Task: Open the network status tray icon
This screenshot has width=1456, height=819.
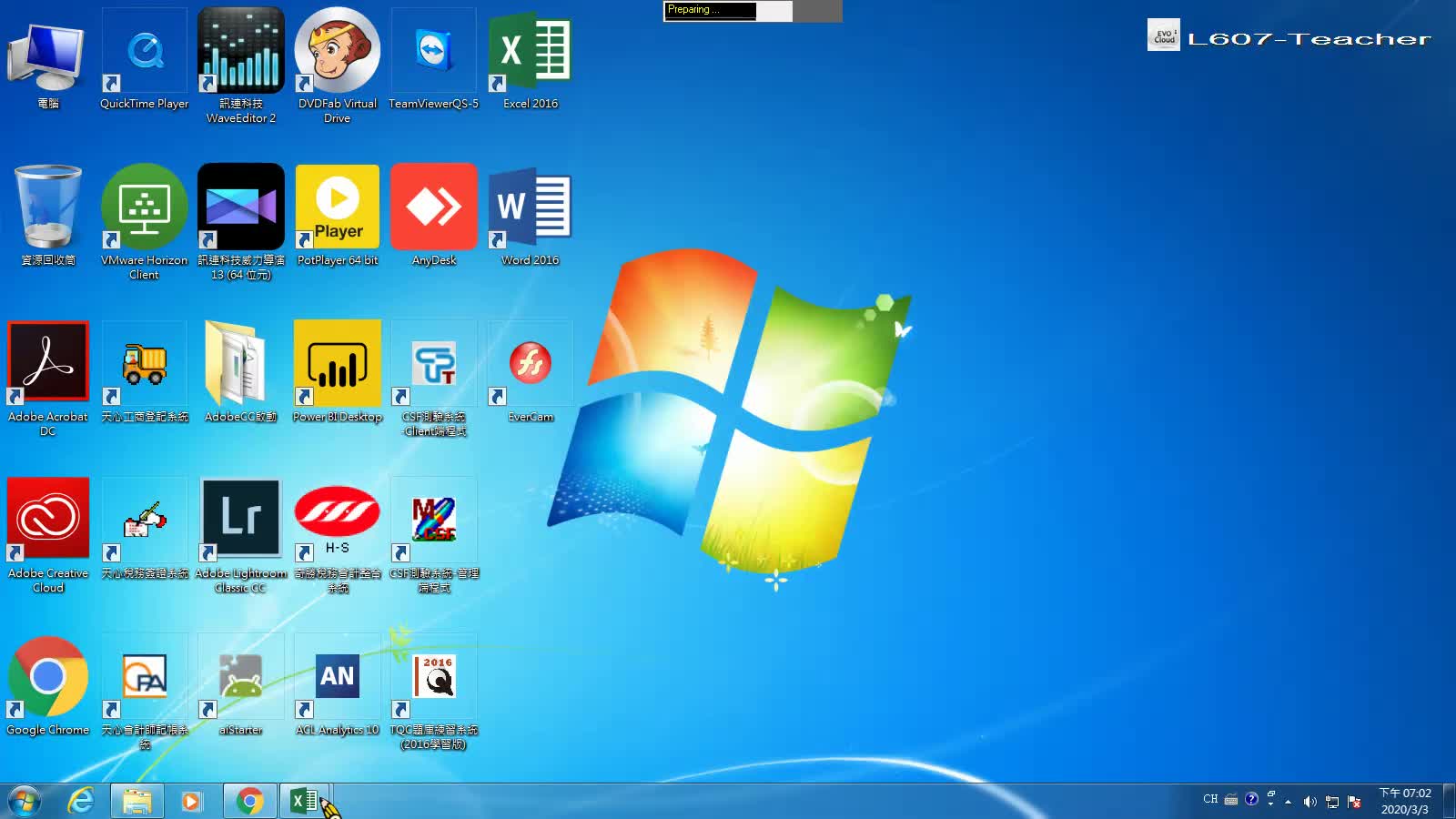Action: coord(1332,802)
